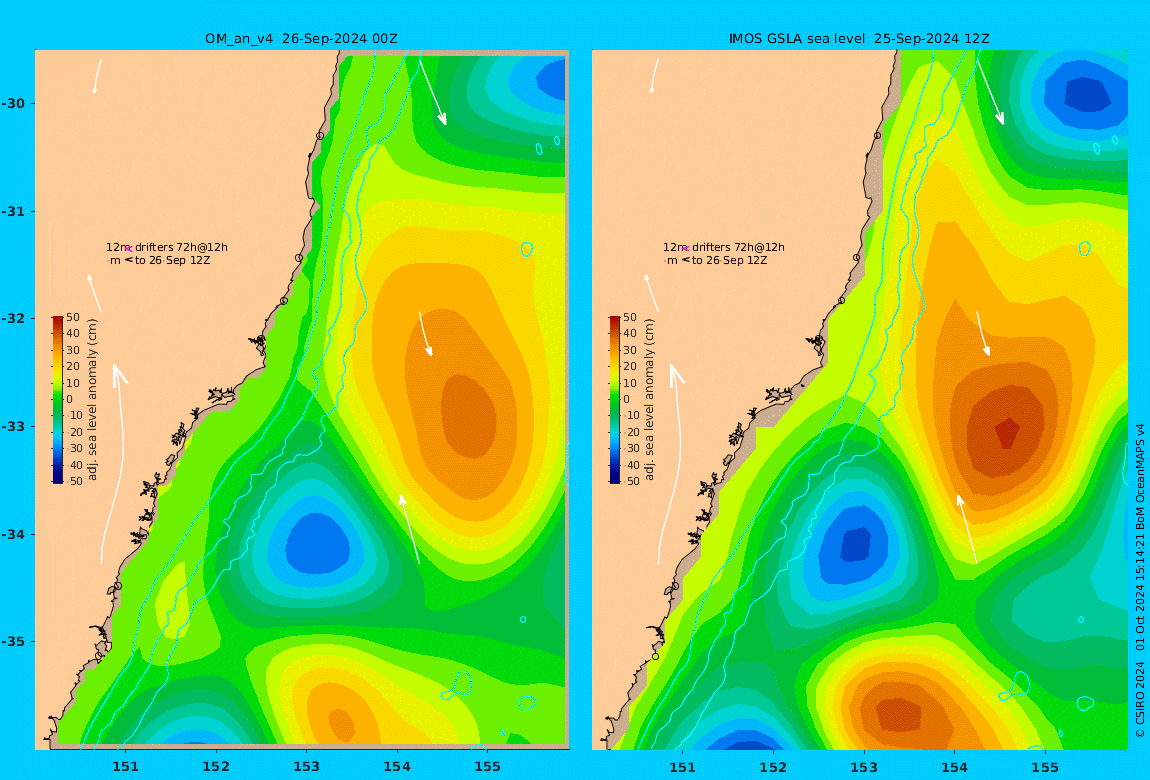Click dark blue bottom of OM_an_v4 colorbar
The width and height of the screenshot is (1150, 780).
(x=58, y=479)
